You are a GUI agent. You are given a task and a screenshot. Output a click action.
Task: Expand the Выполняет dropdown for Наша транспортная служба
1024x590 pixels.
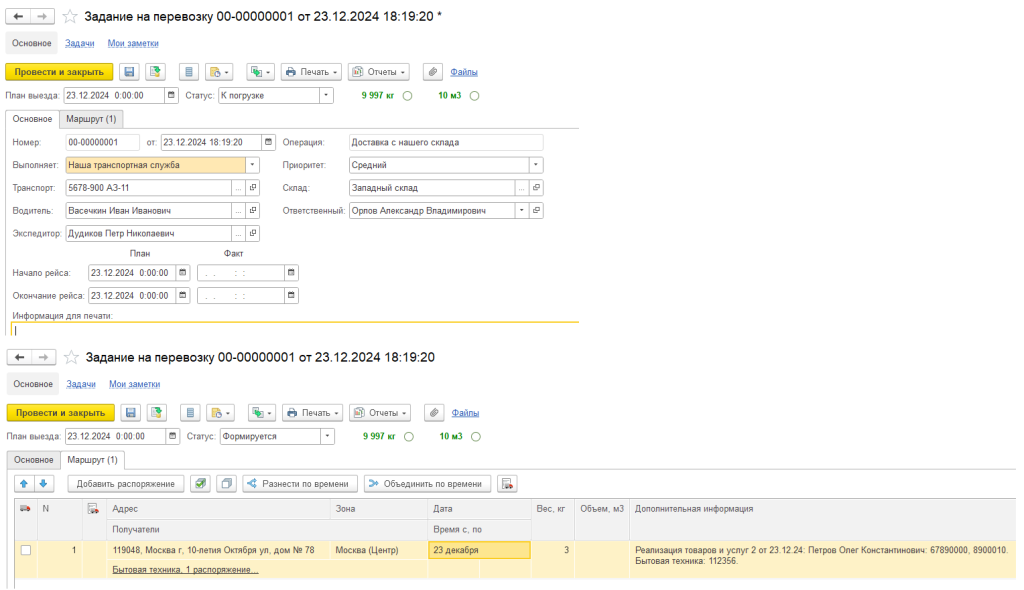pyautogui.click(x=252, y=165)
